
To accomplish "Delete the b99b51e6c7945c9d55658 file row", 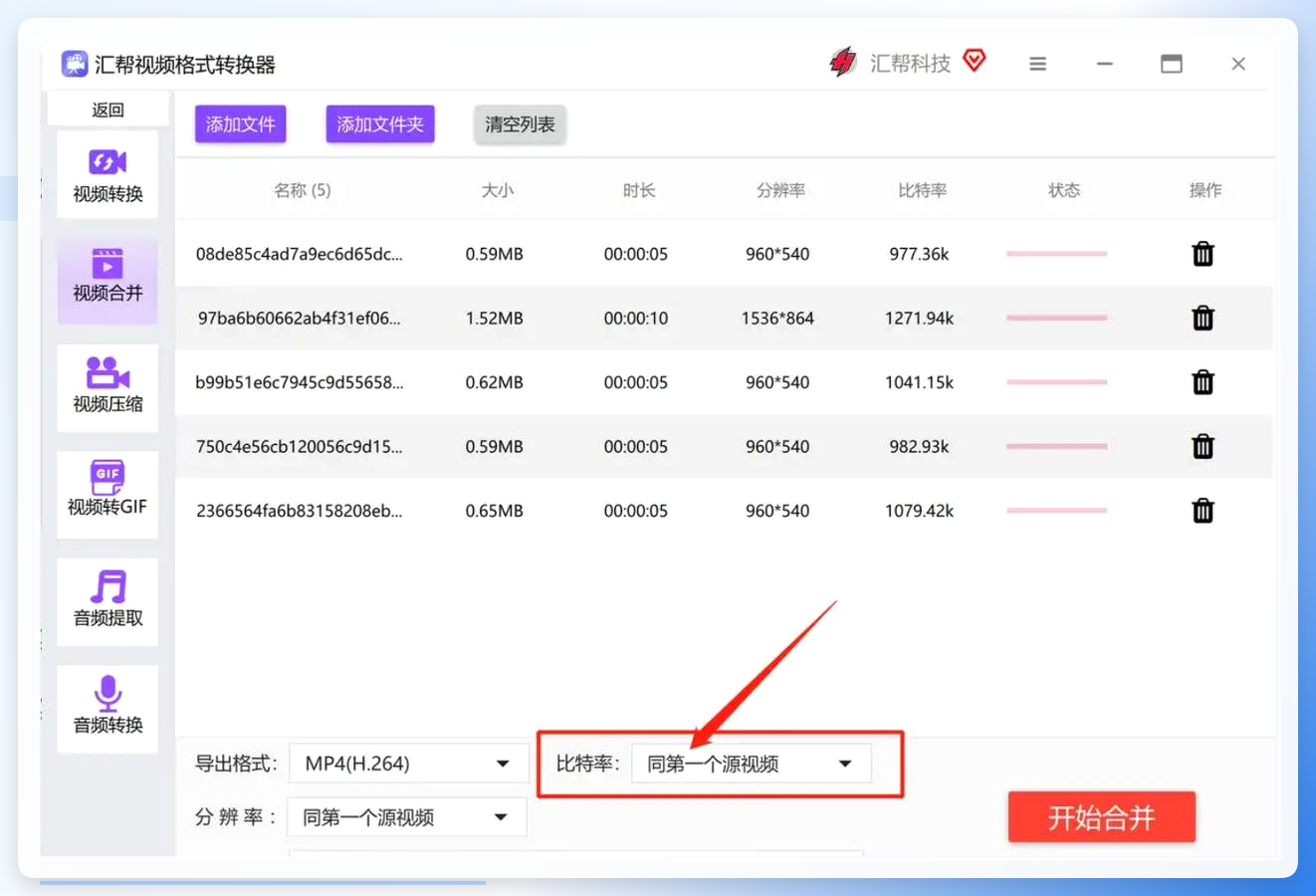I will tap(1203, 382).
